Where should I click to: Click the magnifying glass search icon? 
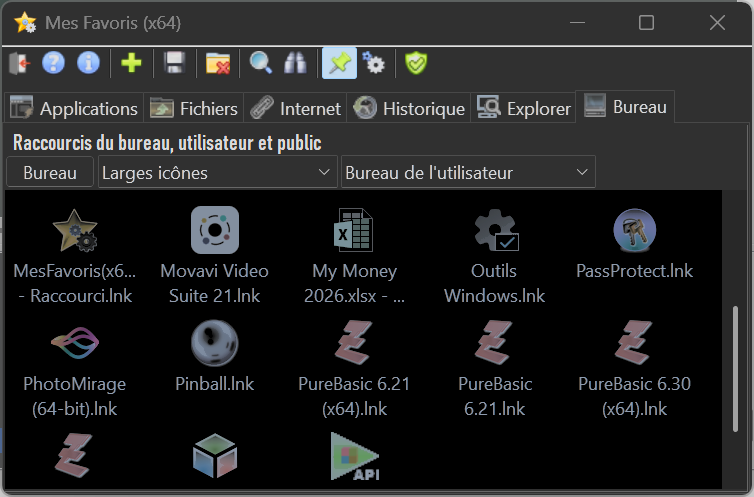(261, 64)
